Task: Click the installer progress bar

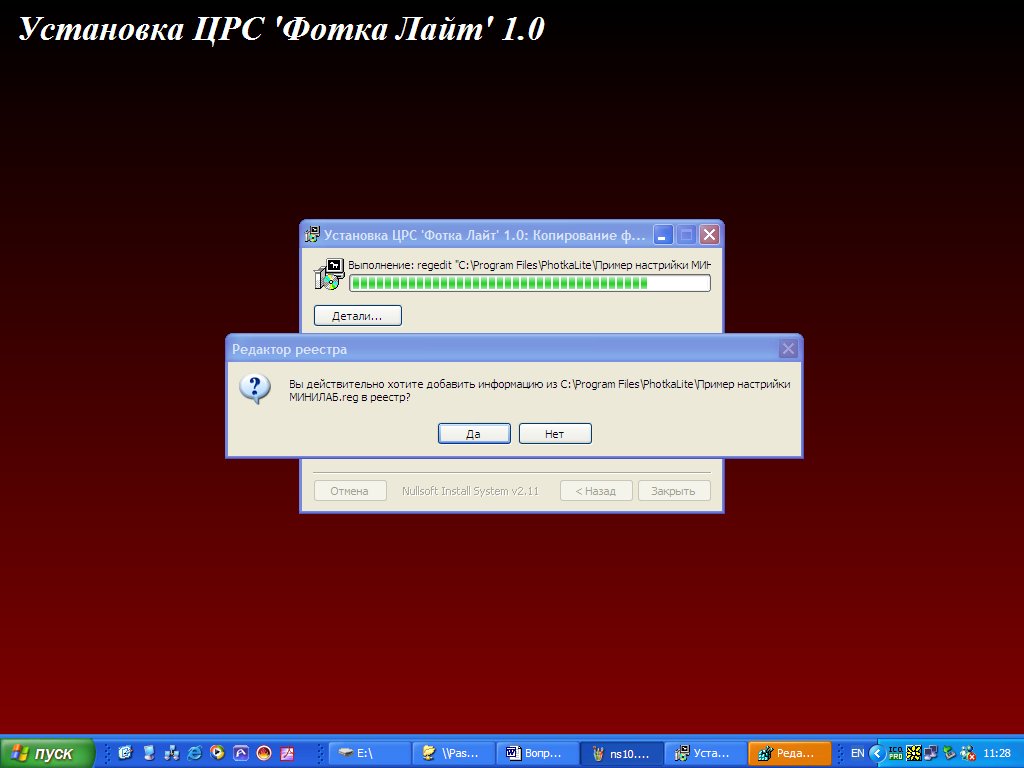Action: click(530, 283)
